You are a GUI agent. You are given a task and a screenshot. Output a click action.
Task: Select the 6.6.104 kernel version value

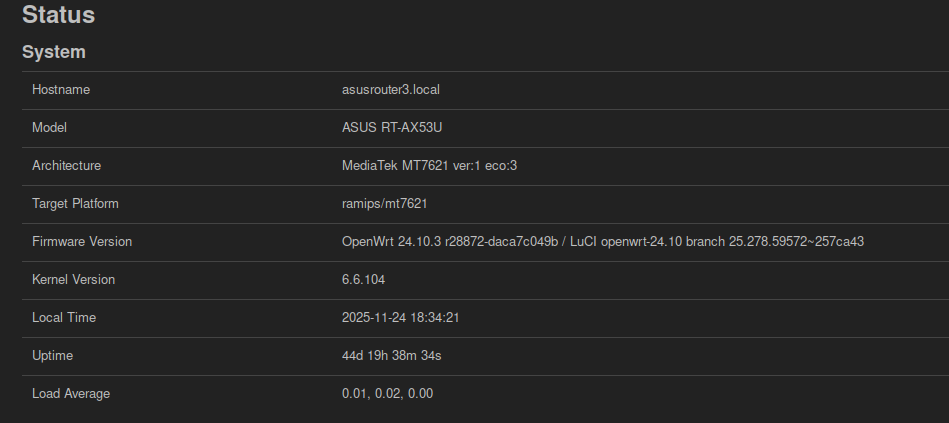point(363,280)
